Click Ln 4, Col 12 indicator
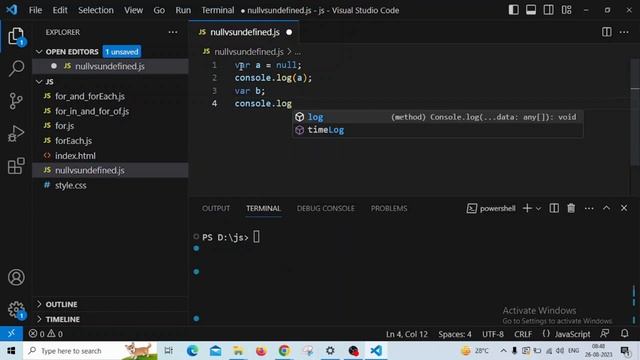 click(x=407, y=334)
